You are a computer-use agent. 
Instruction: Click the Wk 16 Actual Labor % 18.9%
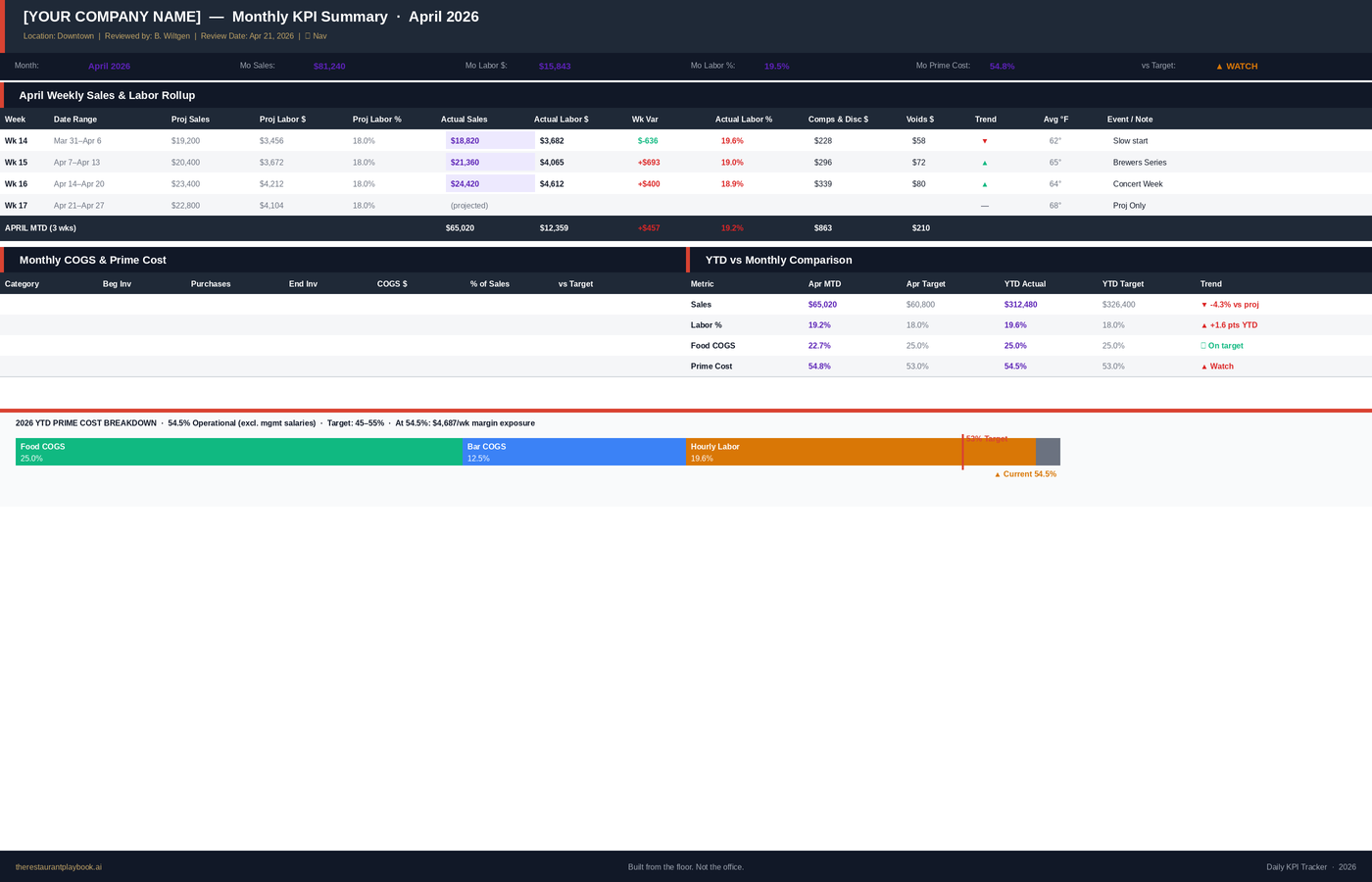click(x=732, y=184)
